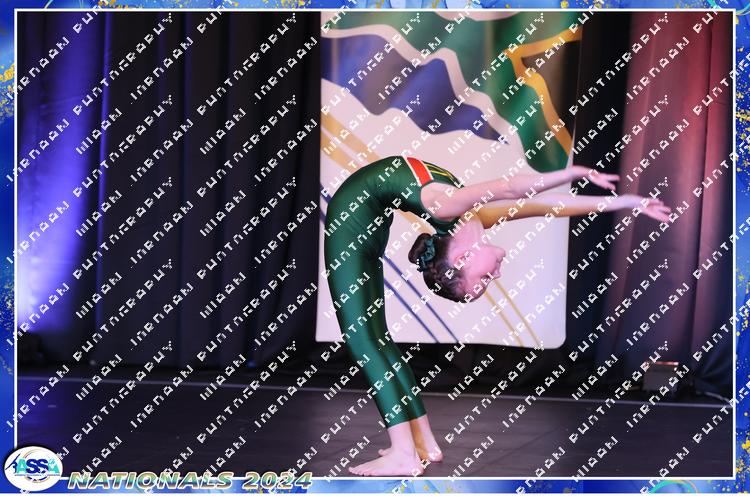The image size is (750, 500).
Task: Click the blue frame's right border
Action: click(742, 250)
